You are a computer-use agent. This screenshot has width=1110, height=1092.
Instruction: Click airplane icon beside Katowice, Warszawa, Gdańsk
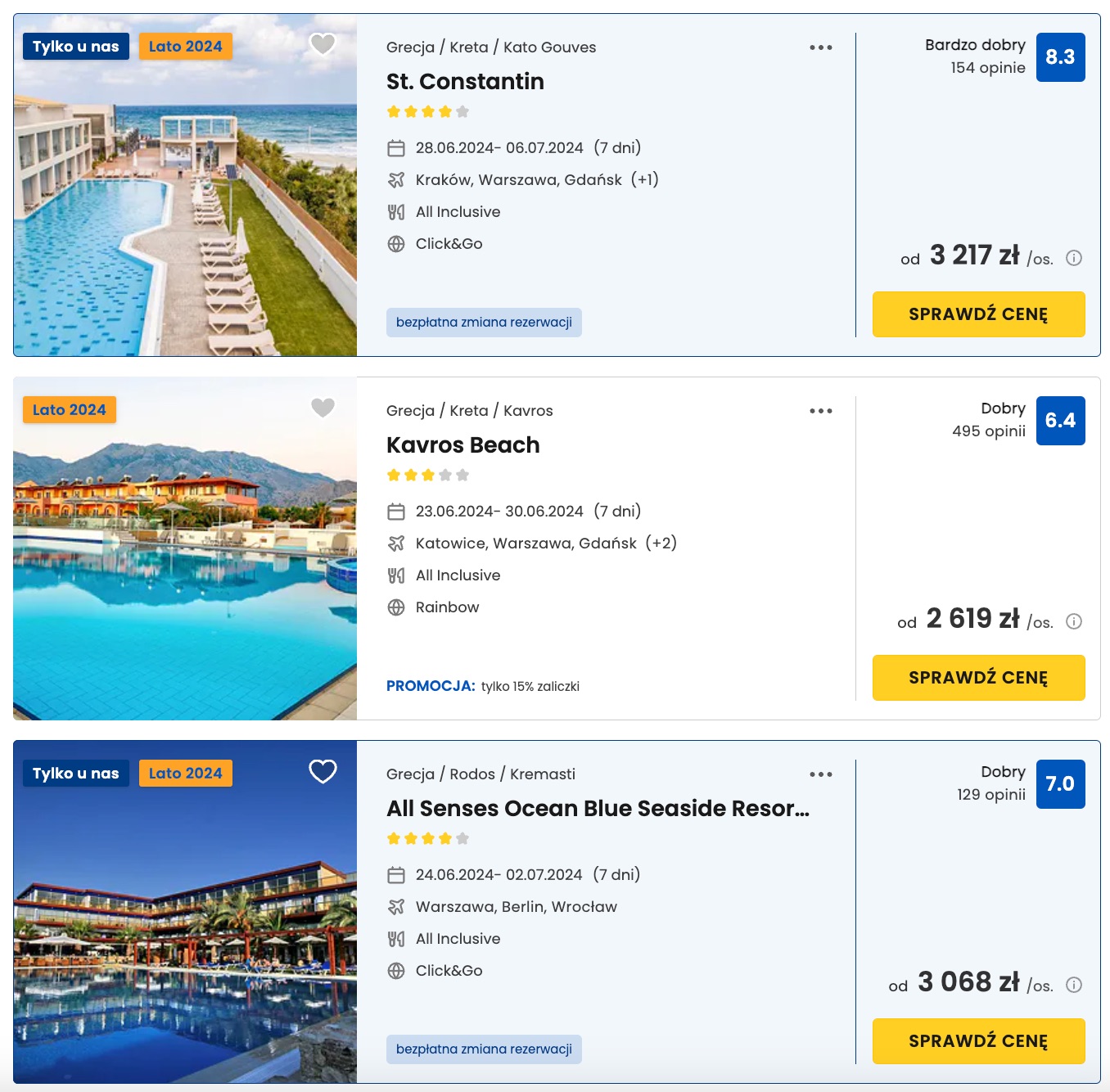[396, 544]
